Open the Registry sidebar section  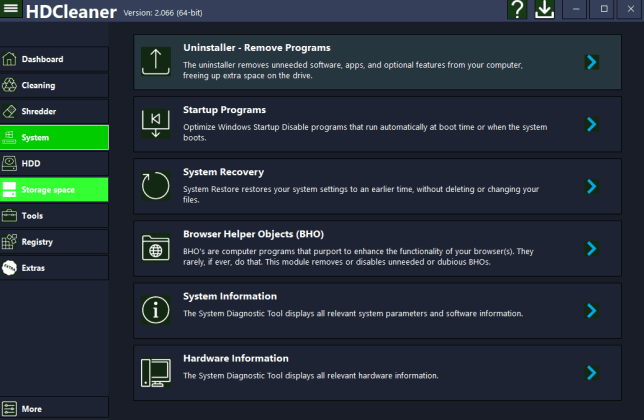click(x=54, y=241)
